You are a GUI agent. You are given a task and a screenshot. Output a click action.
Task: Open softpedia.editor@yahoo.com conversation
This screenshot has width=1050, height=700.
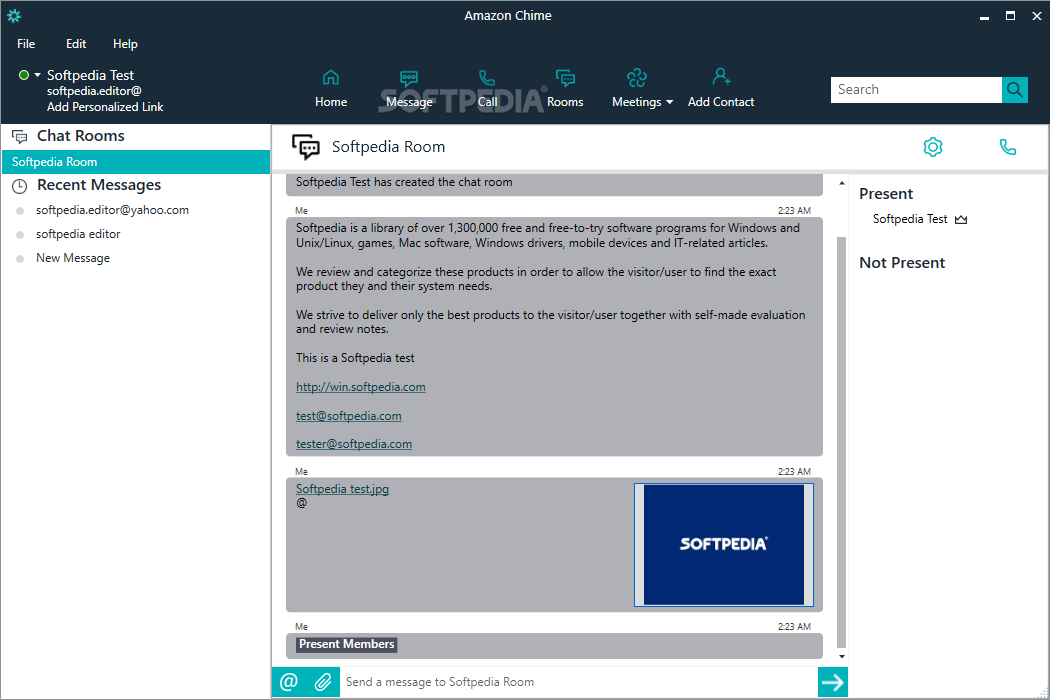pyautogui.click(x=112, y=210)
